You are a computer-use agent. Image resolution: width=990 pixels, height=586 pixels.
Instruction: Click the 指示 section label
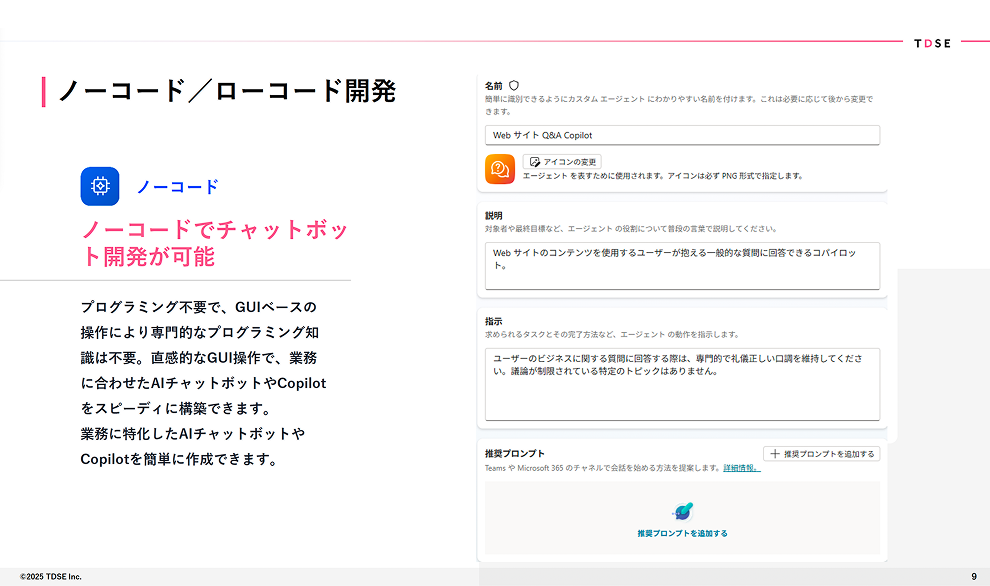[x=494, y=321]
